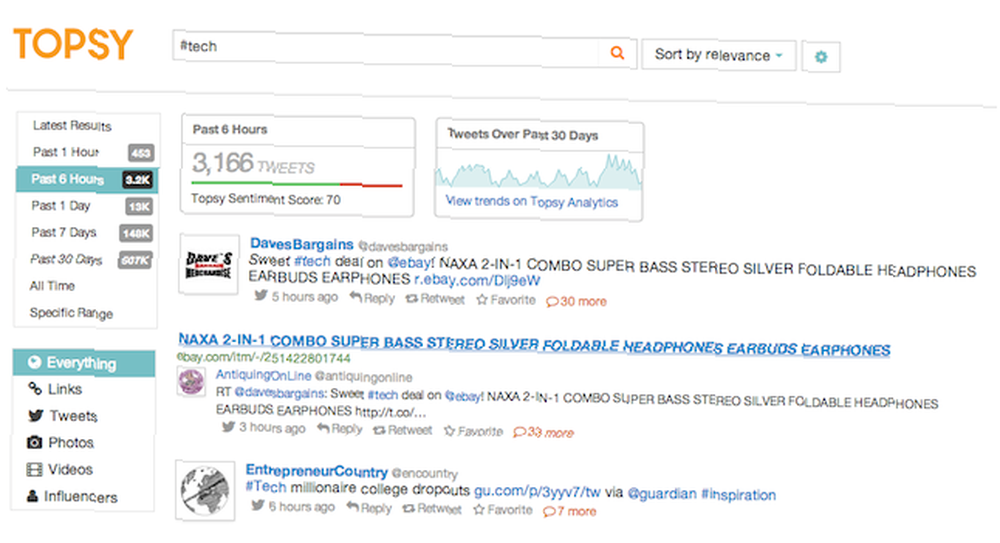Click the #inspiration hashtag
Image resolution: width=1000 pixels, height=543 pixels.
coord(739,495)
